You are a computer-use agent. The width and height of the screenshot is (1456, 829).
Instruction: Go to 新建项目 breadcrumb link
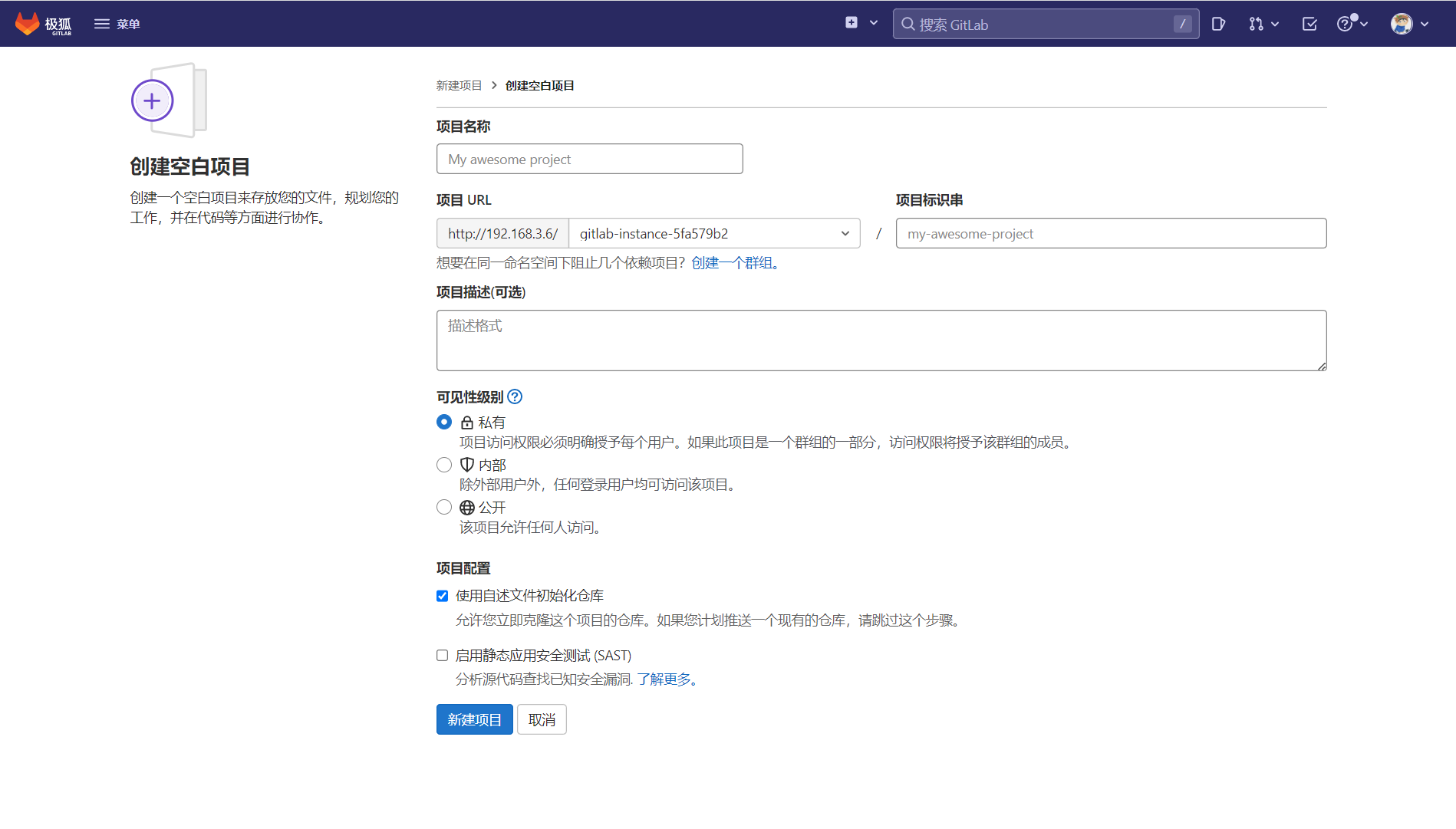coord(459,85)
